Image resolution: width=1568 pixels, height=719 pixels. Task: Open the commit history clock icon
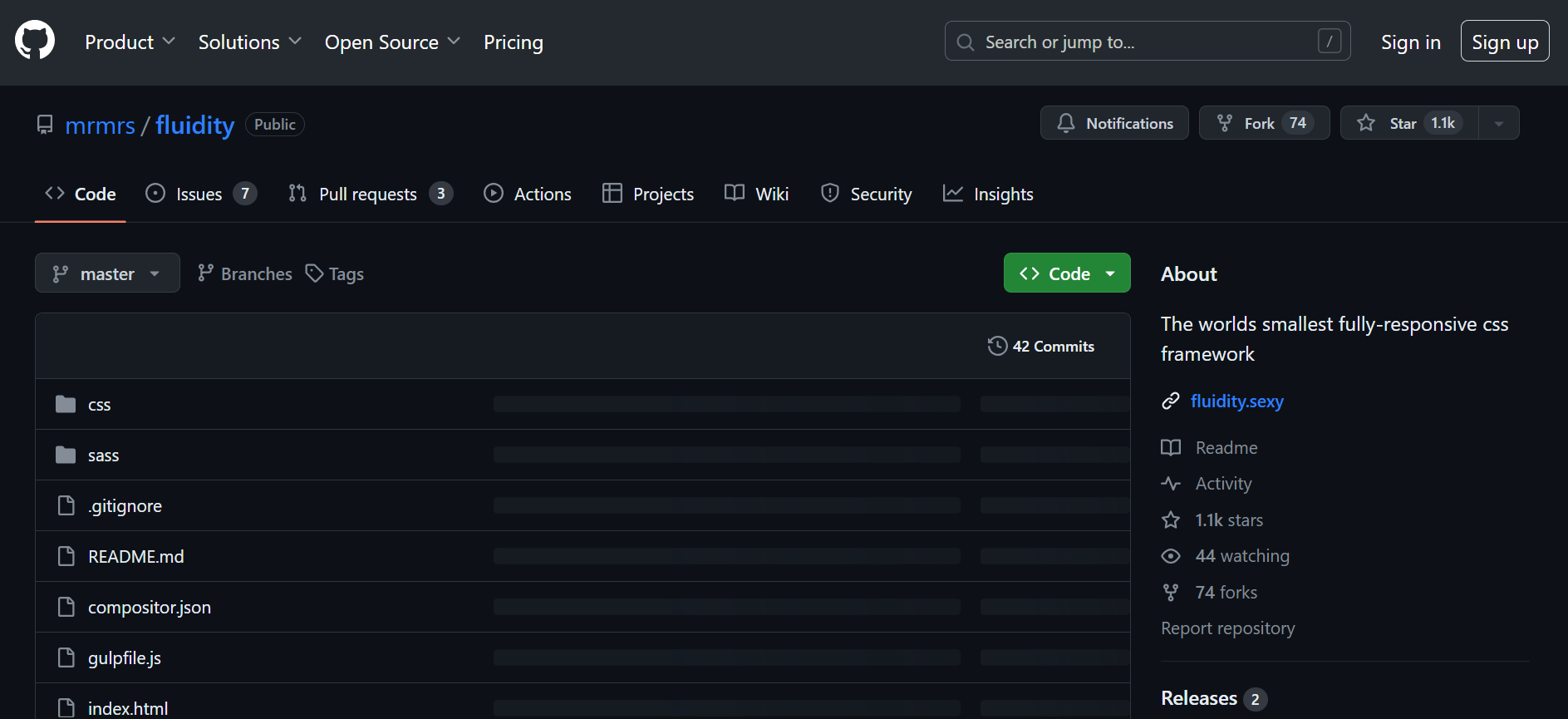tap(997, 346)
